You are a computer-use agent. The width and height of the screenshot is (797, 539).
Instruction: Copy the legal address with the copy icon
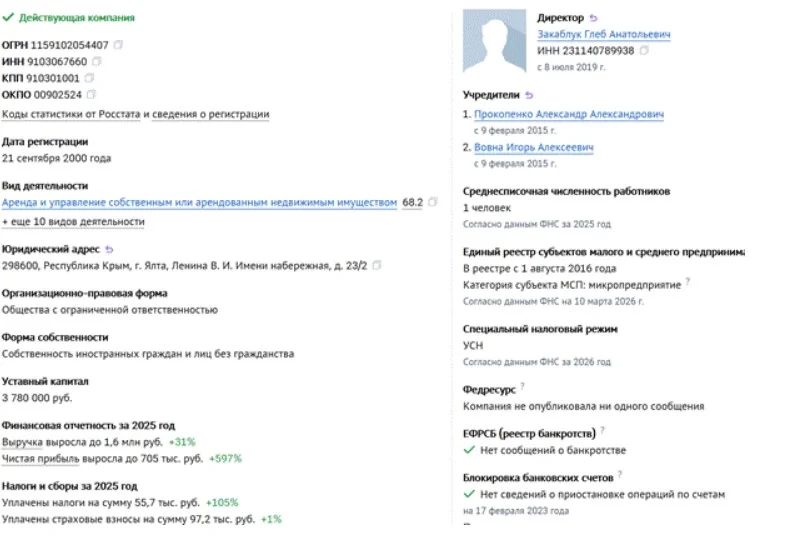(376, 266)
